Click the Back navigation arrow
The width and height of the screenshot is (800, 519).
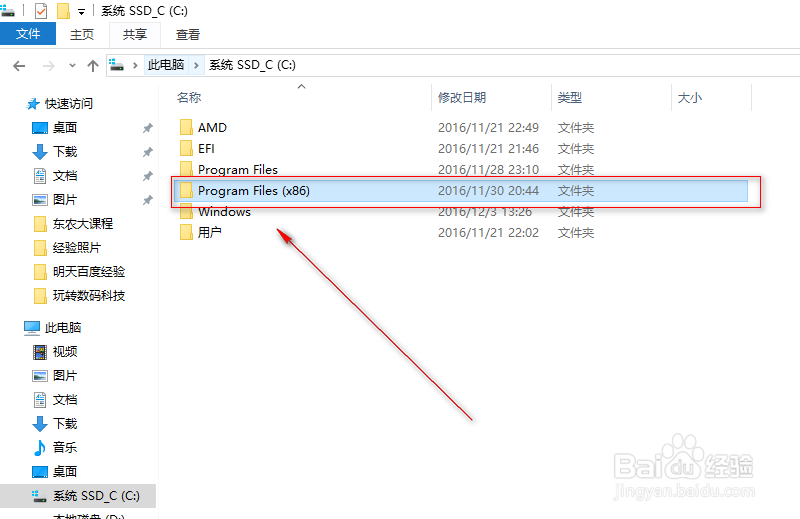tap(19, 66)
